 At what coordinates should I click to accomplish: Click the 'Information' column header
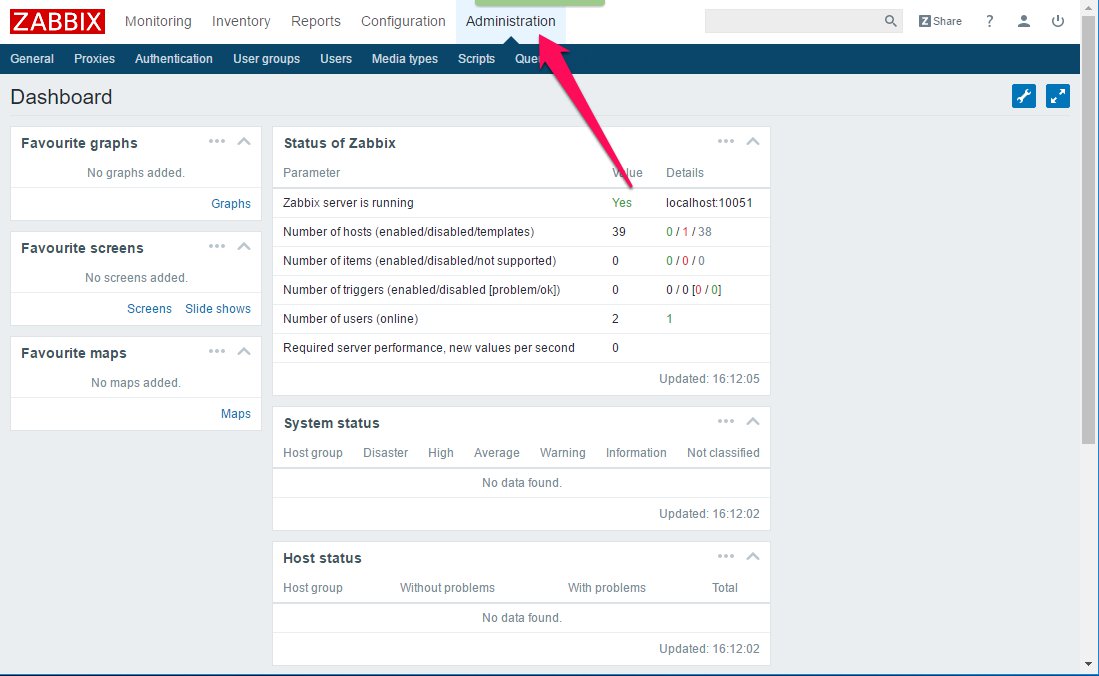(x=636, y=452)
